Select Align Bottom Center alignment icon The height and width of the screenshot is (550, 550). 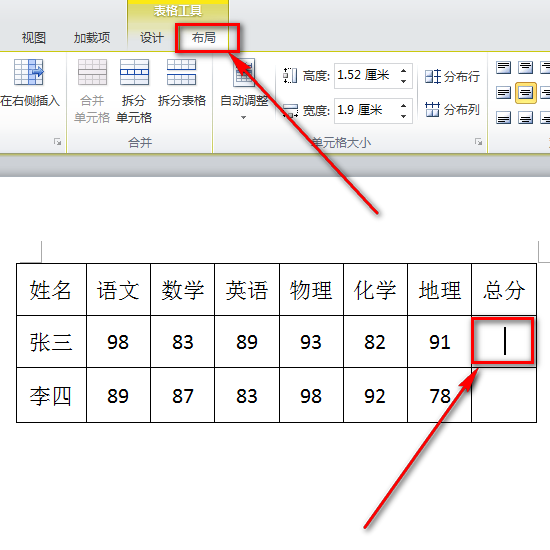[525, 118]
